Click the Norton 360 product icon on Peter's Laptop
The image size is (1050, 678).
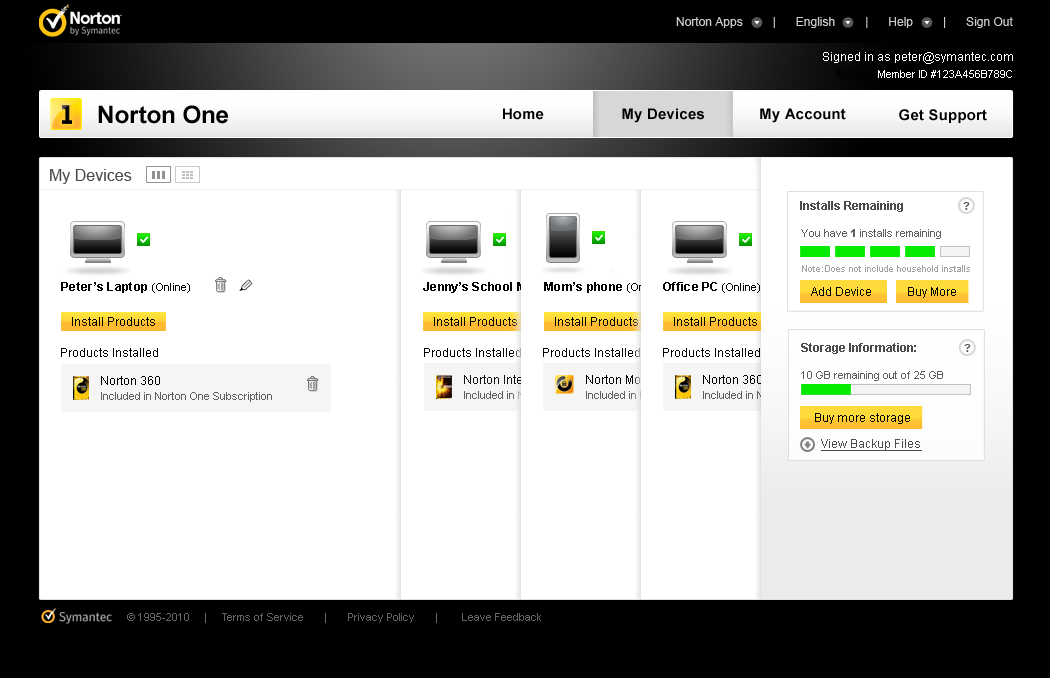coord(81,388)
